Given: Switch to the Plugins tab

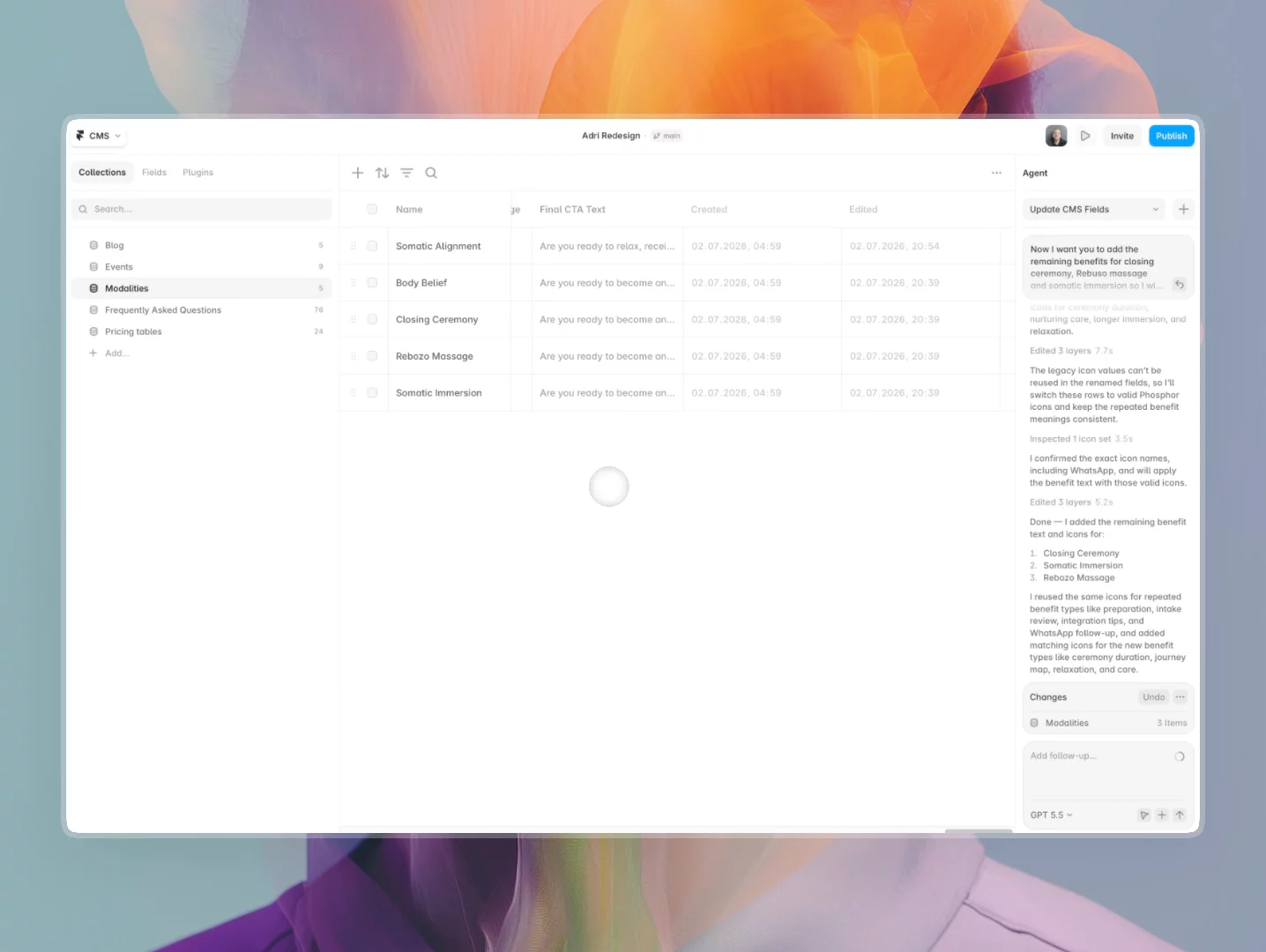Looking at the screenshot, I should click(197, 173).
